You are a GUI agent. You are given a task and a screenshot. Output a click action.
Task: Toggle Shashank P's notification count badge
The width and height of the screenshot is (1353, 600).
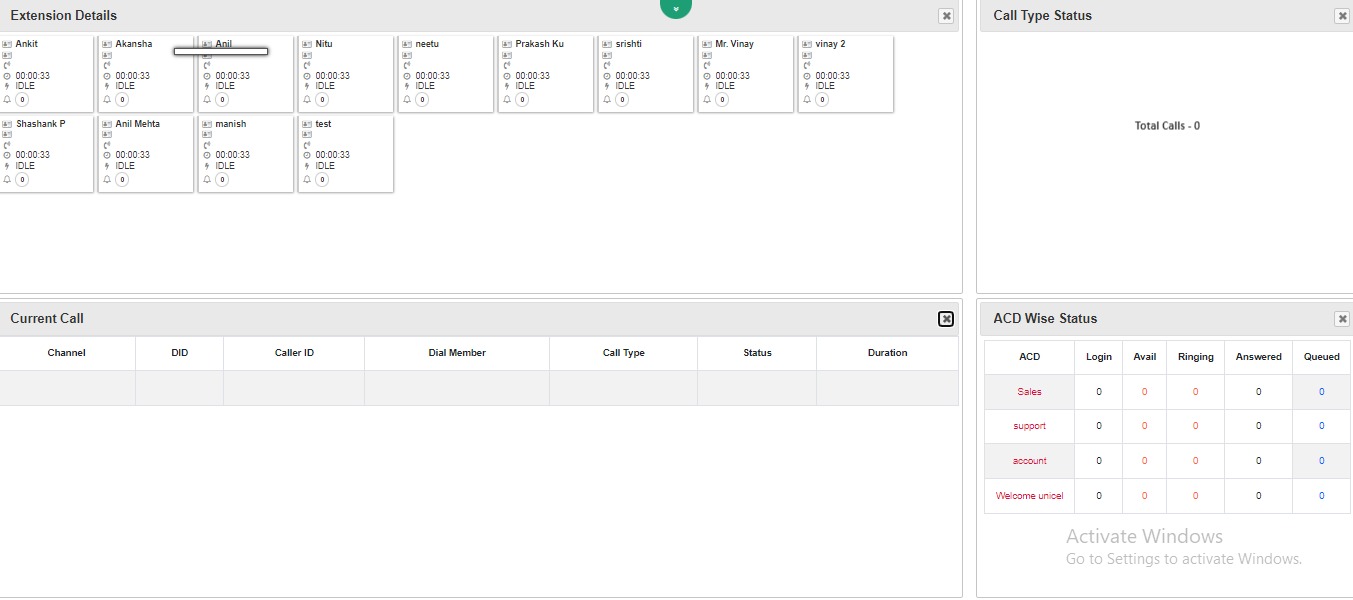20,179
